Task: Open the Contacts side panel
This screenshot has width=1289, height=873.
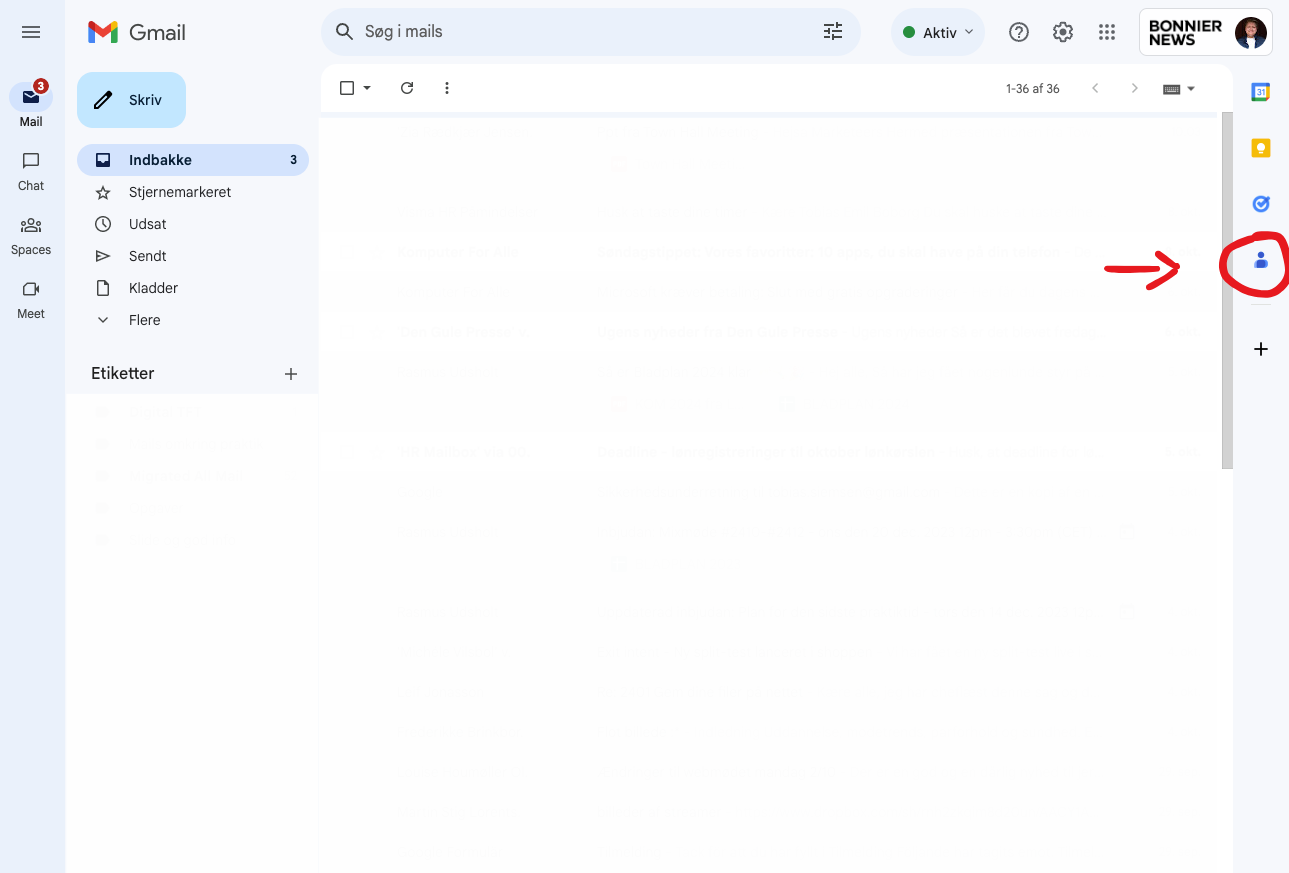Action: (1260, 262)
